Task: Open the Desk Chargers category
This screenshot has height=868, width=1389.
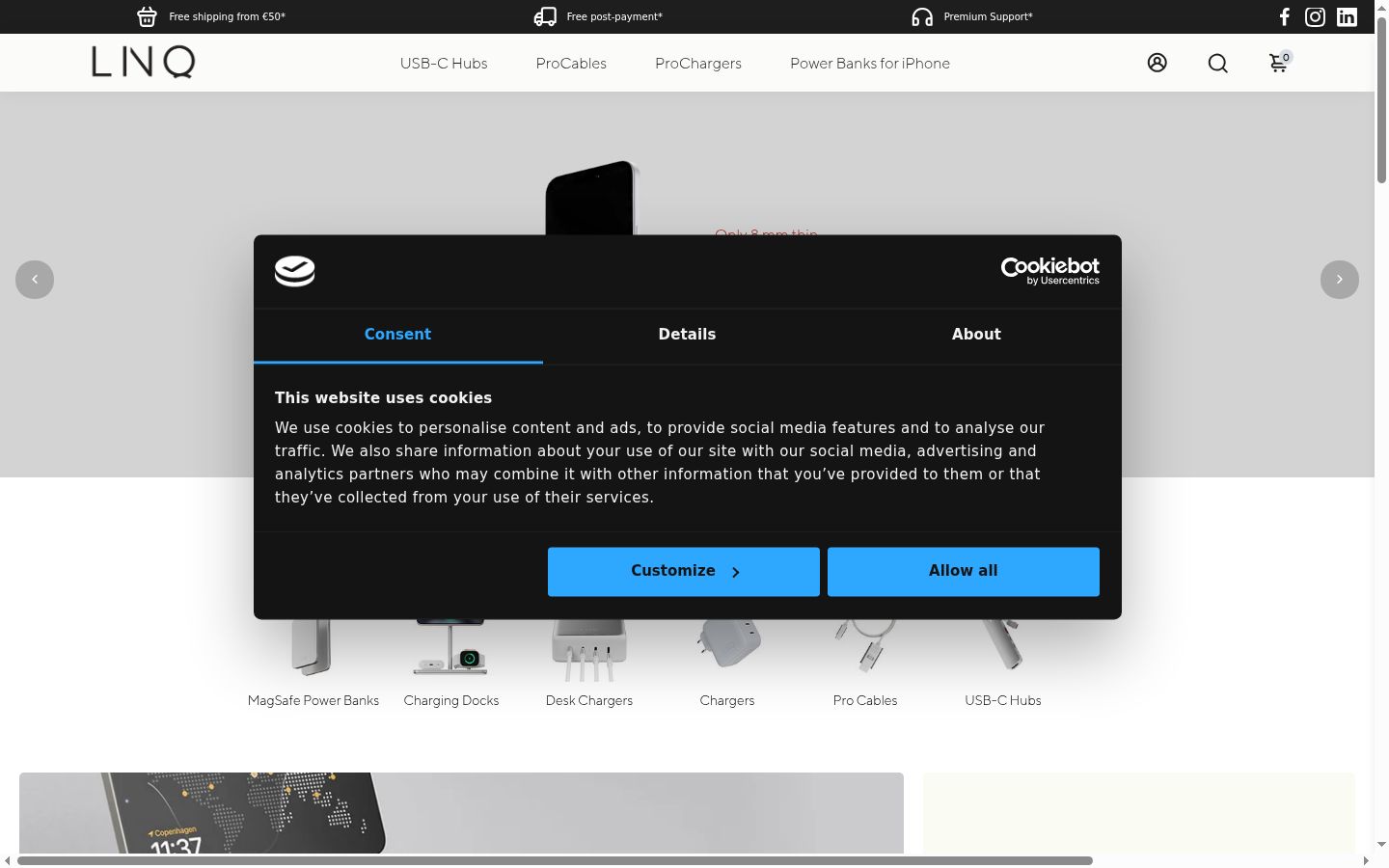Action: (589, 701)
